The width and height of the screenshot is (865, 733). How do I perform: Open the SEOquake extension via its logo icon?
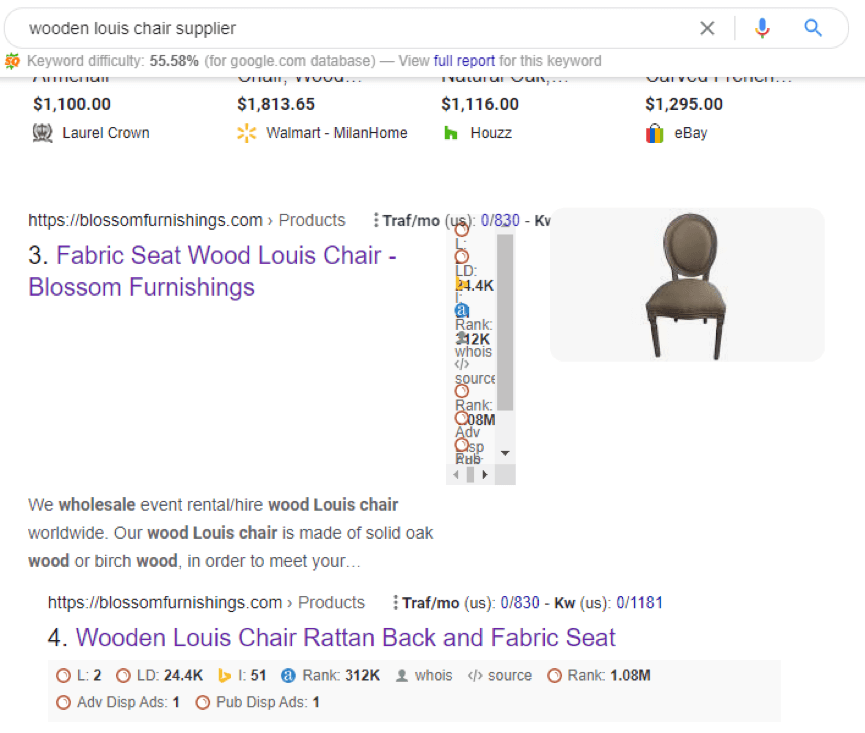(x=13, y=61)
